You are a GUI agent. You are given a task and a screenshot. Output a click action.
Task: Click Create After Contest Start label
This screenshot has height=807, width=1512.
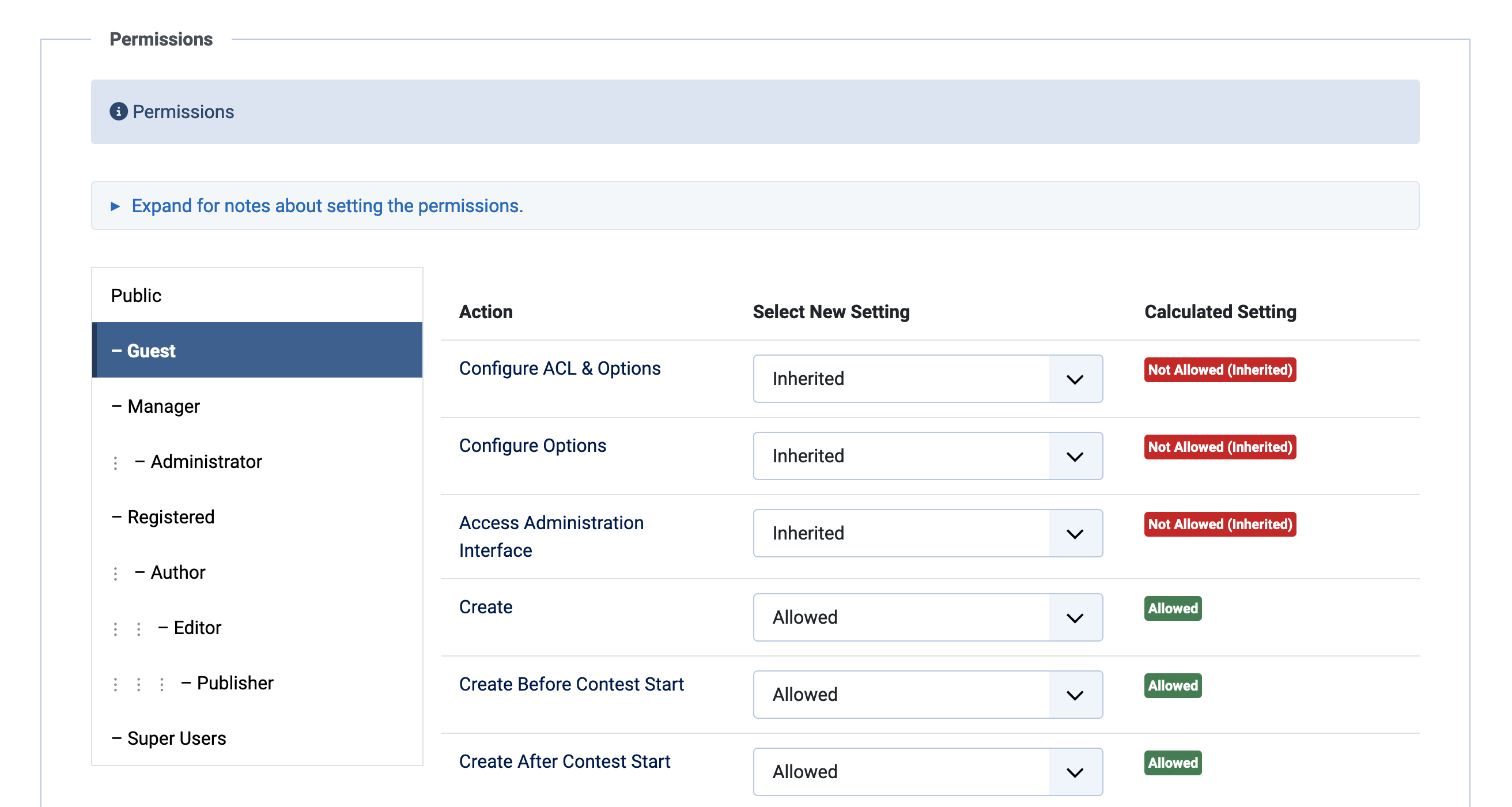tap(564, 761)
